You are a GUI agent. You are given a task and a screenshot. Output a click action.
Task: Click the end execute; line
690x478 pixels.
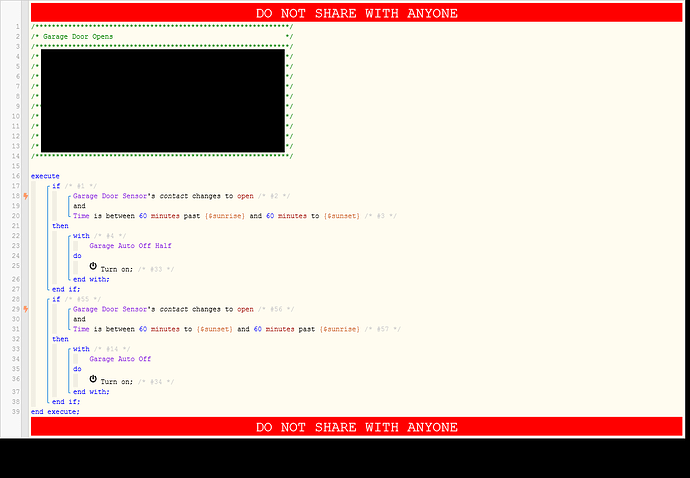click(x=55, y=411)
